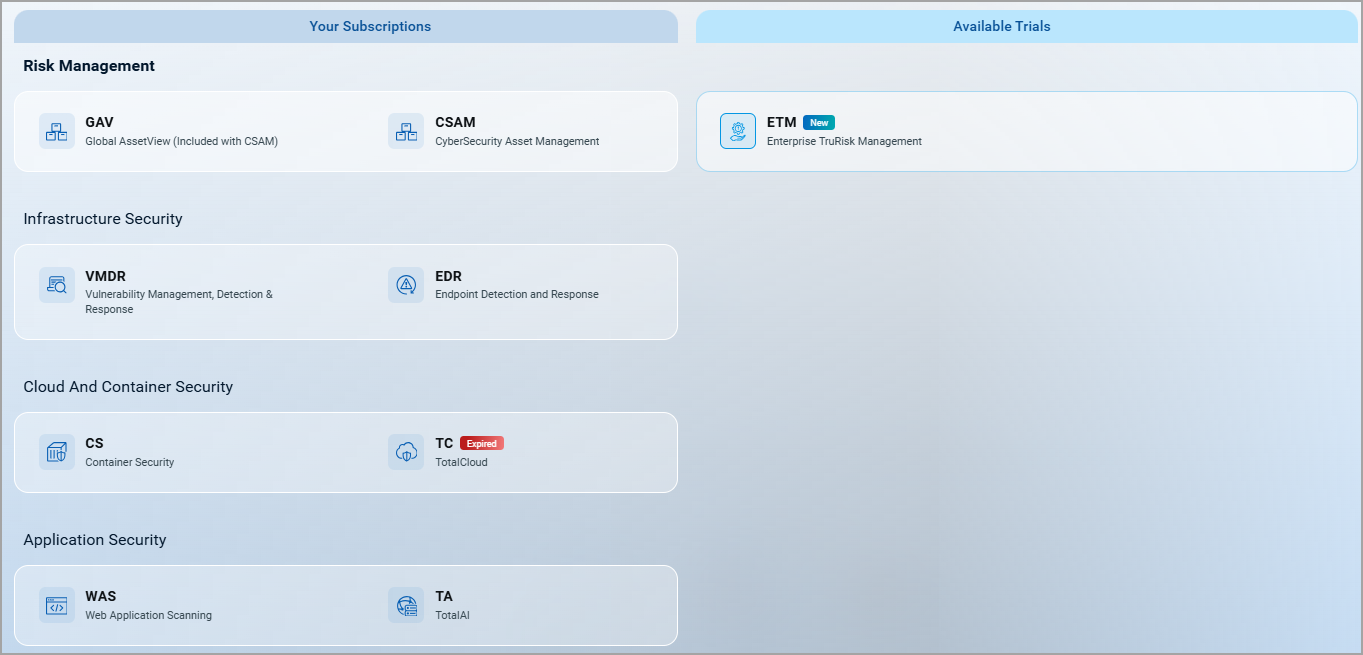Viewport: 1363px width, 655px height.
Task: Click 'Container Security' description
Action: [130, 462]
